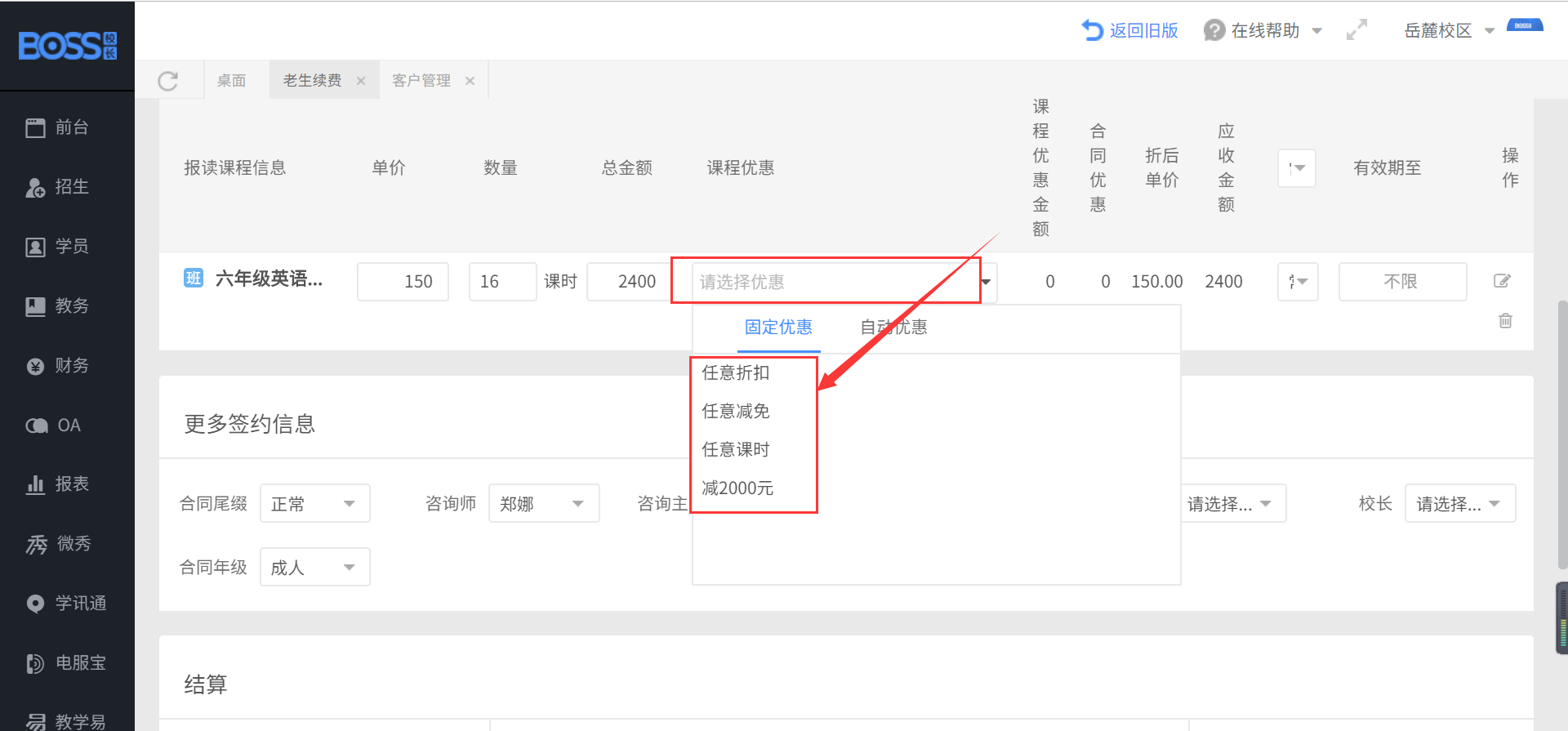Click the 不限 validity date field
This screenshot has width=1568, height=731.
tap(1402, 282)
